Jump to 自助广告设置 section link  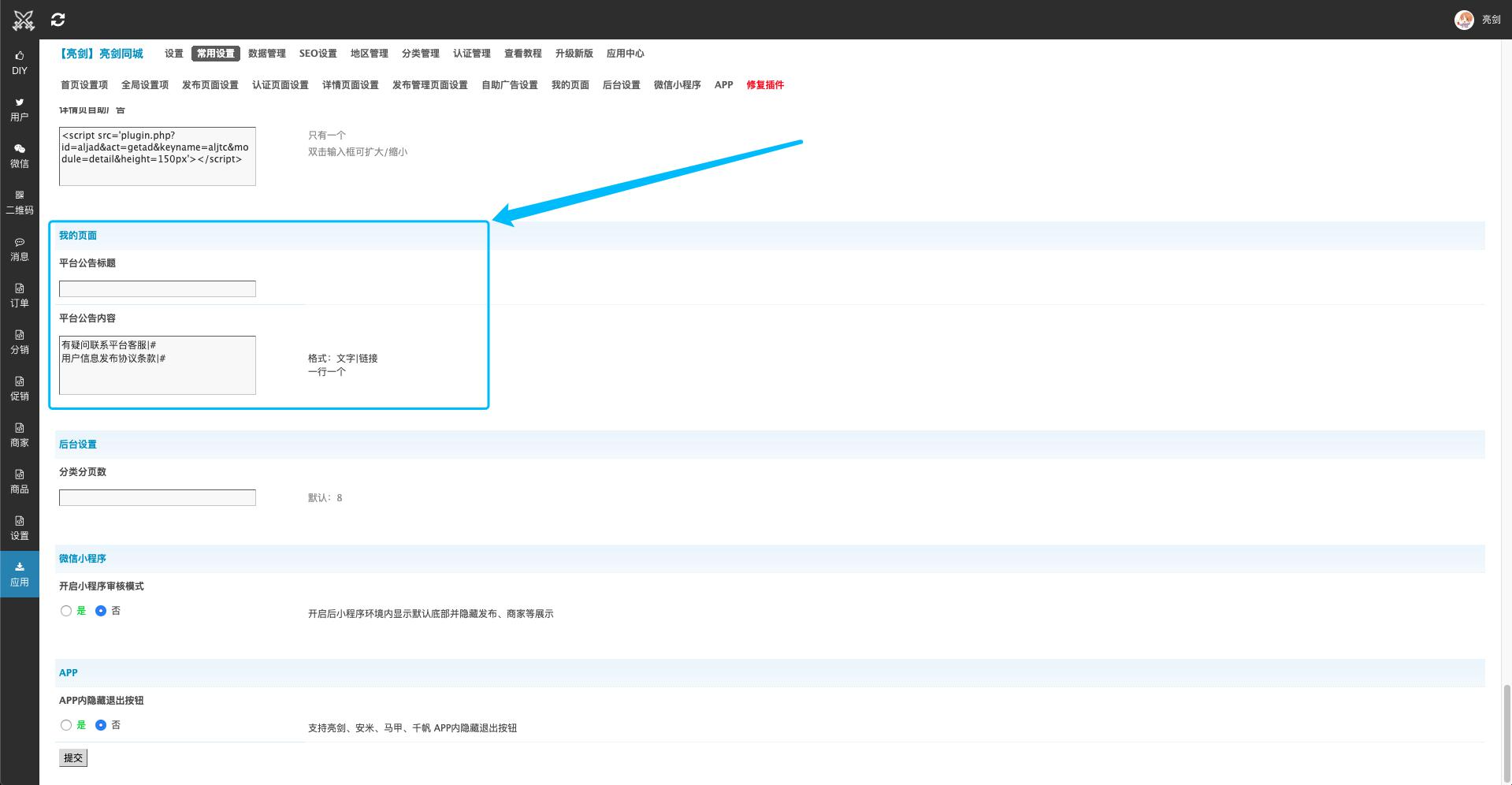510,85
